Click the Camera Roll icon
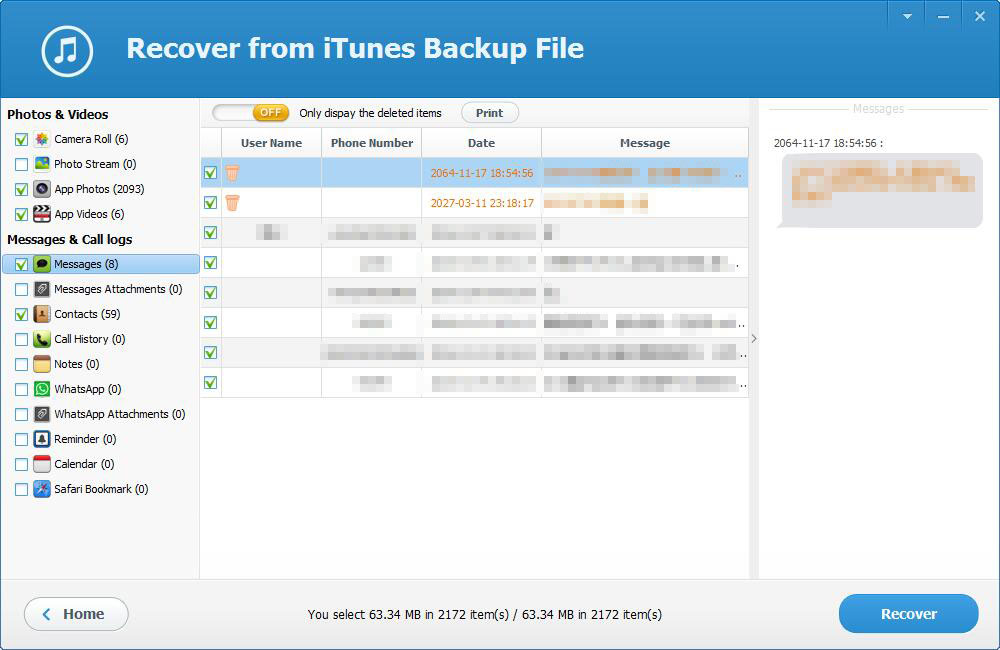The image size is (1000, 650). tap(42, 139)
